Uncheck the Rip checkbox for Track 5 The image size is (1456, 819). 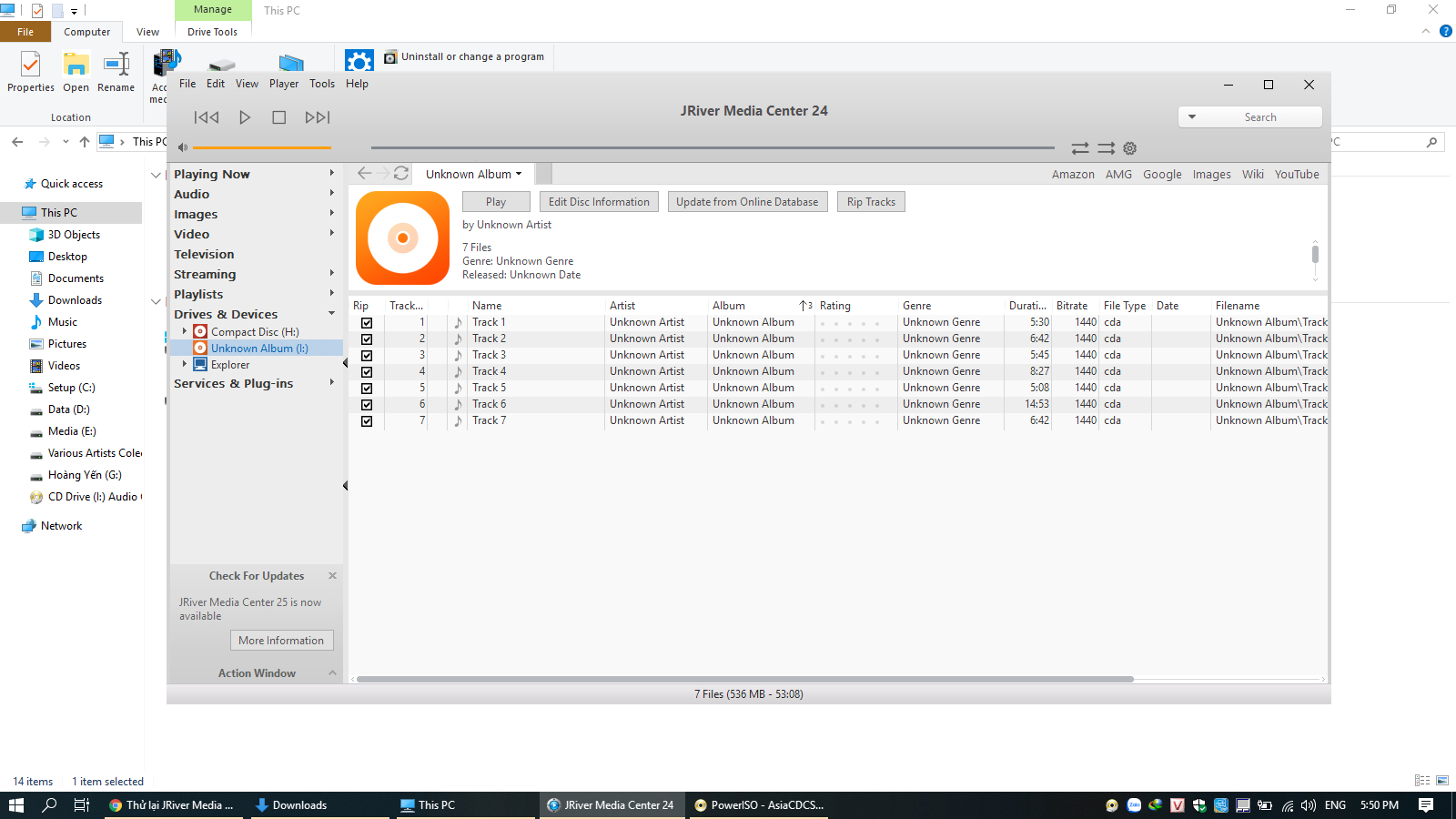point(367,389)
